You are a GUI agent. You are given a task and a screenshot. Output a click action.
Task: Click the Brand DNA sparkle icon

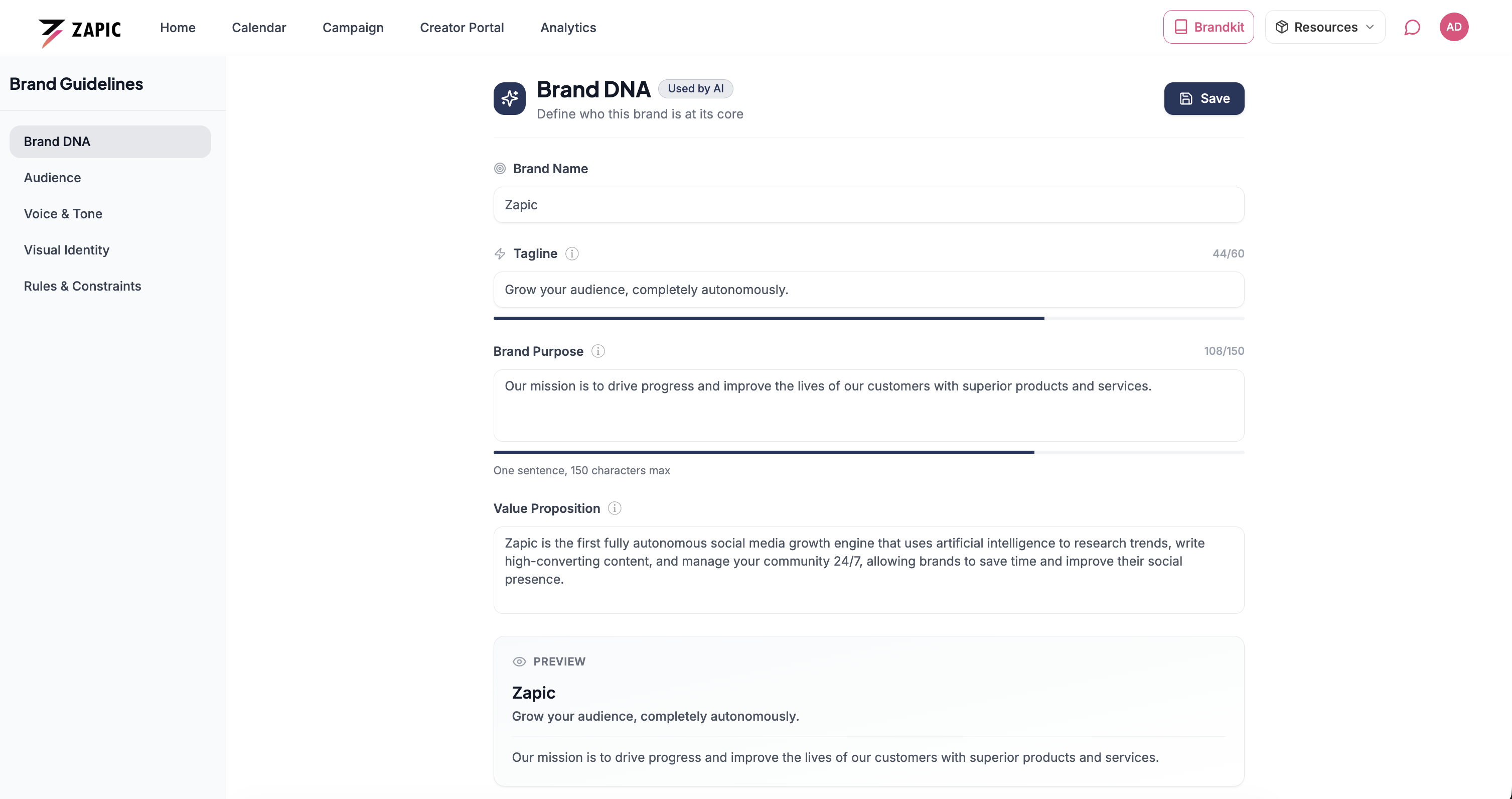[509, 99]
